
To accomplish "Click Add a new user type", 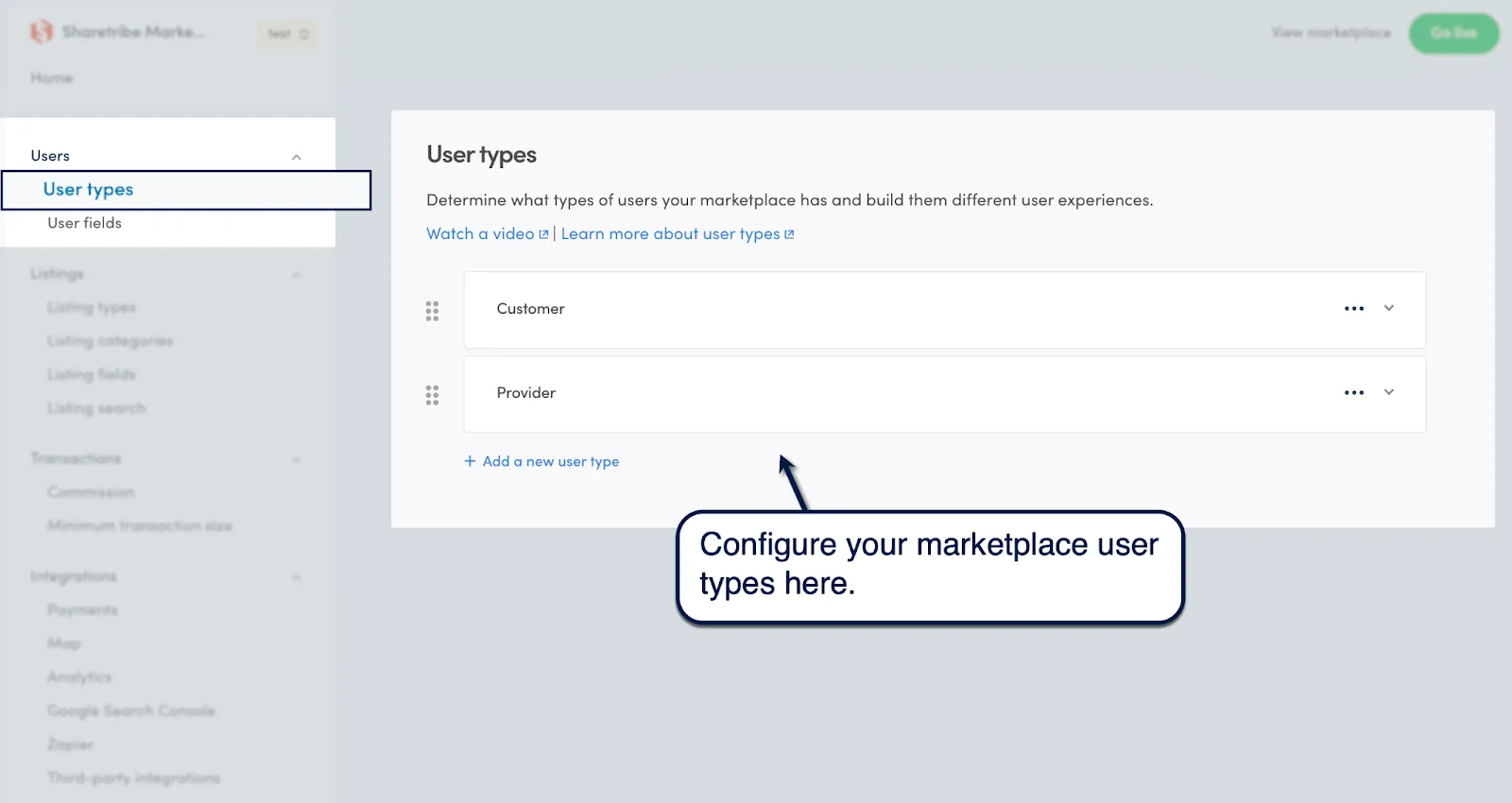I will click(541, 461).
